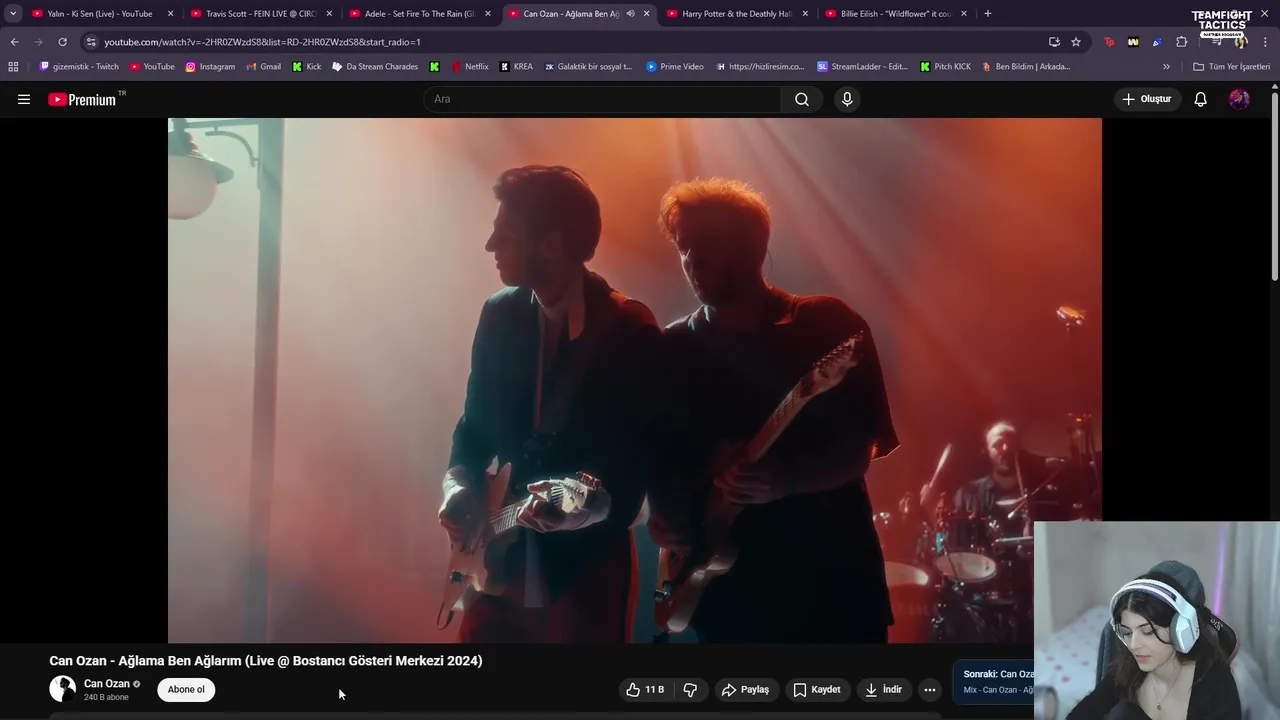
Task: Save the video with Kaydet
Action: click(817, 689)
